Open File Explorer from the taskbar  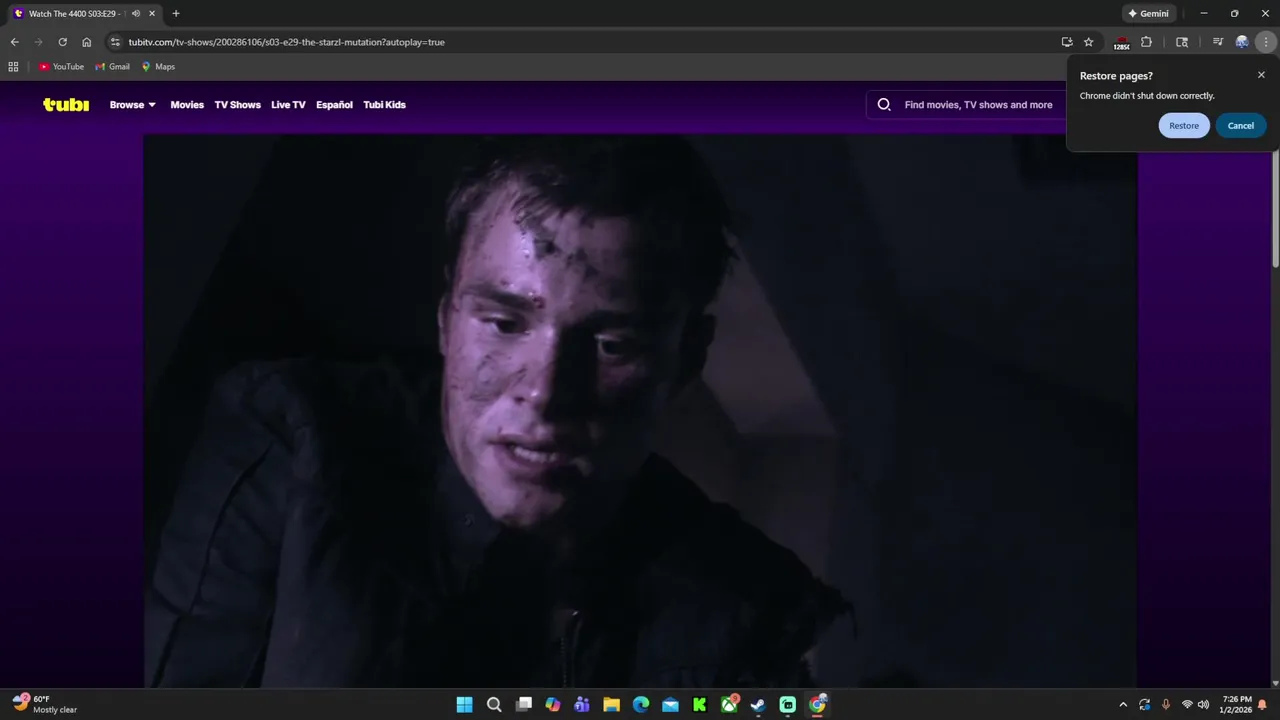coord(611,704)
